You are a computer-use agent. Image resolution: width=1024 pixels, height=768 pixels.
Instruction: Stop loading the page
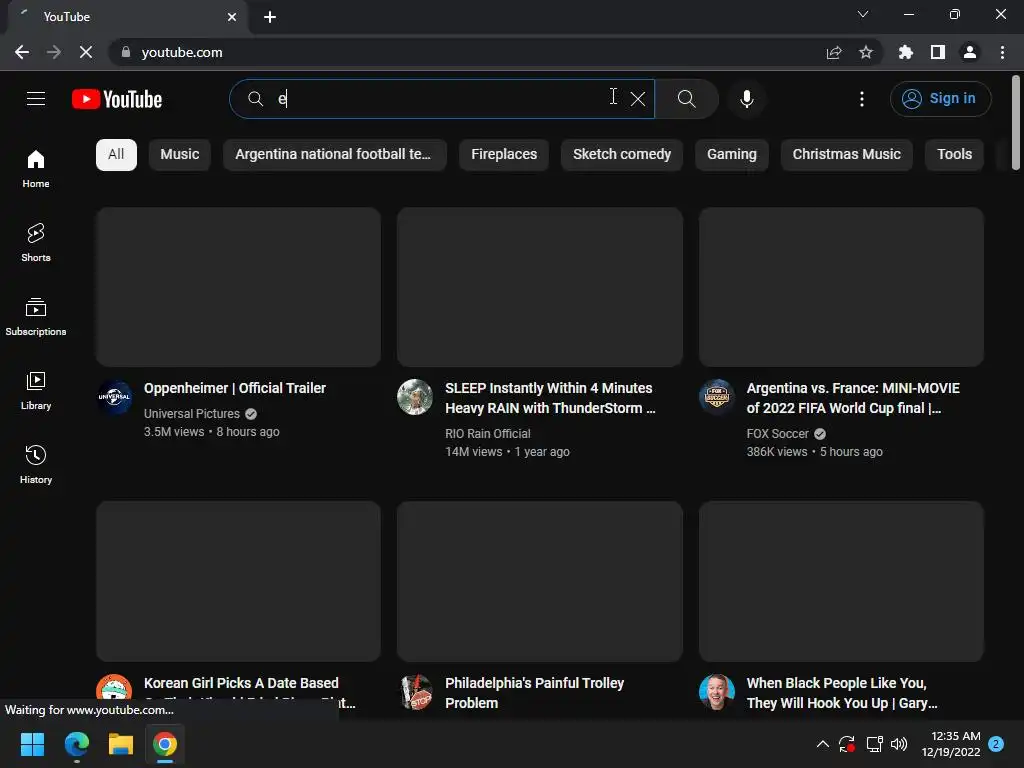(x=86, y=52)
